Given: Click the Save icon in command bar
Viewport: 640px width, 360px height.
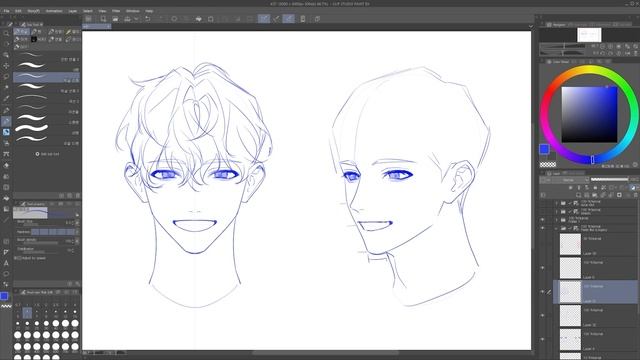Looking at the screenshot, I should (x=127, y=19).
